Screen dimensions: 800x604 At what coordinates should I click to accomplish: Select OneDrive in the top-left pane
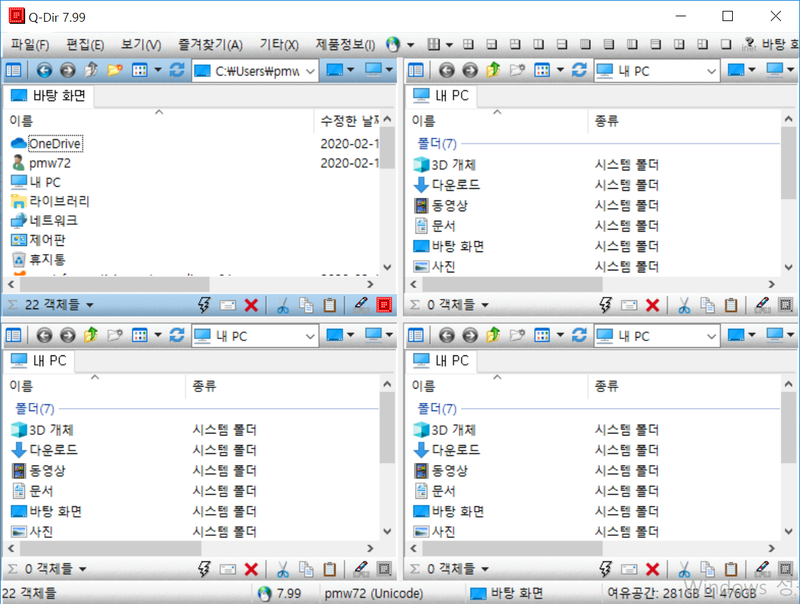pos(55,144)
